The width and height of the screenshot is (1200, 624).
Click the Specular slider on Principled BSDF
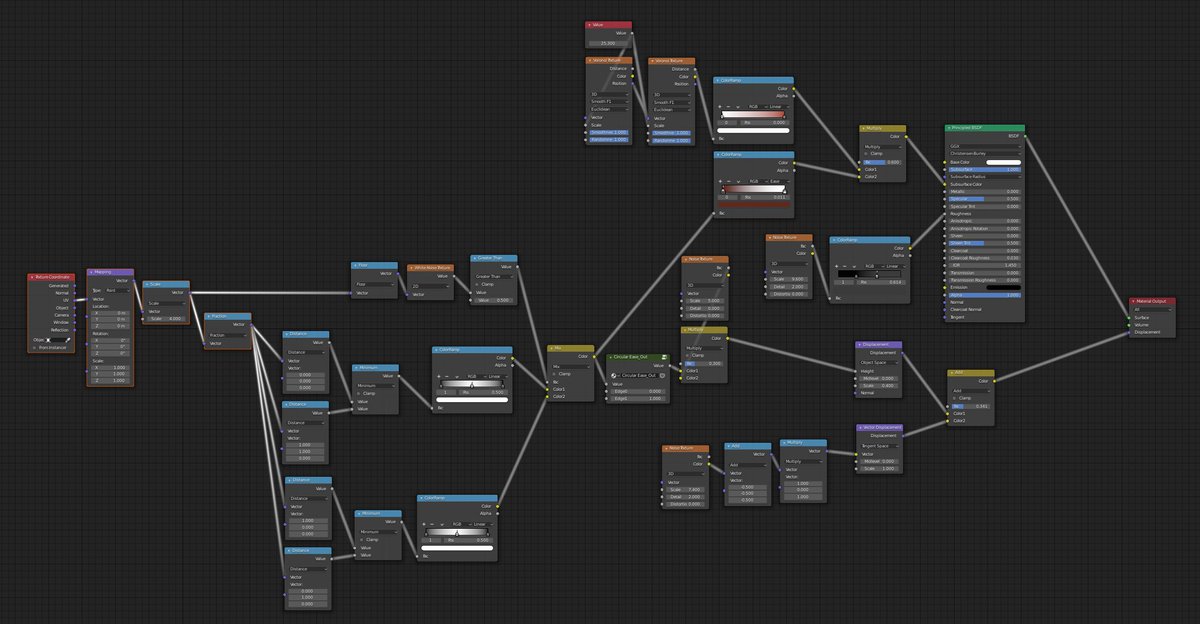point(985,199)
